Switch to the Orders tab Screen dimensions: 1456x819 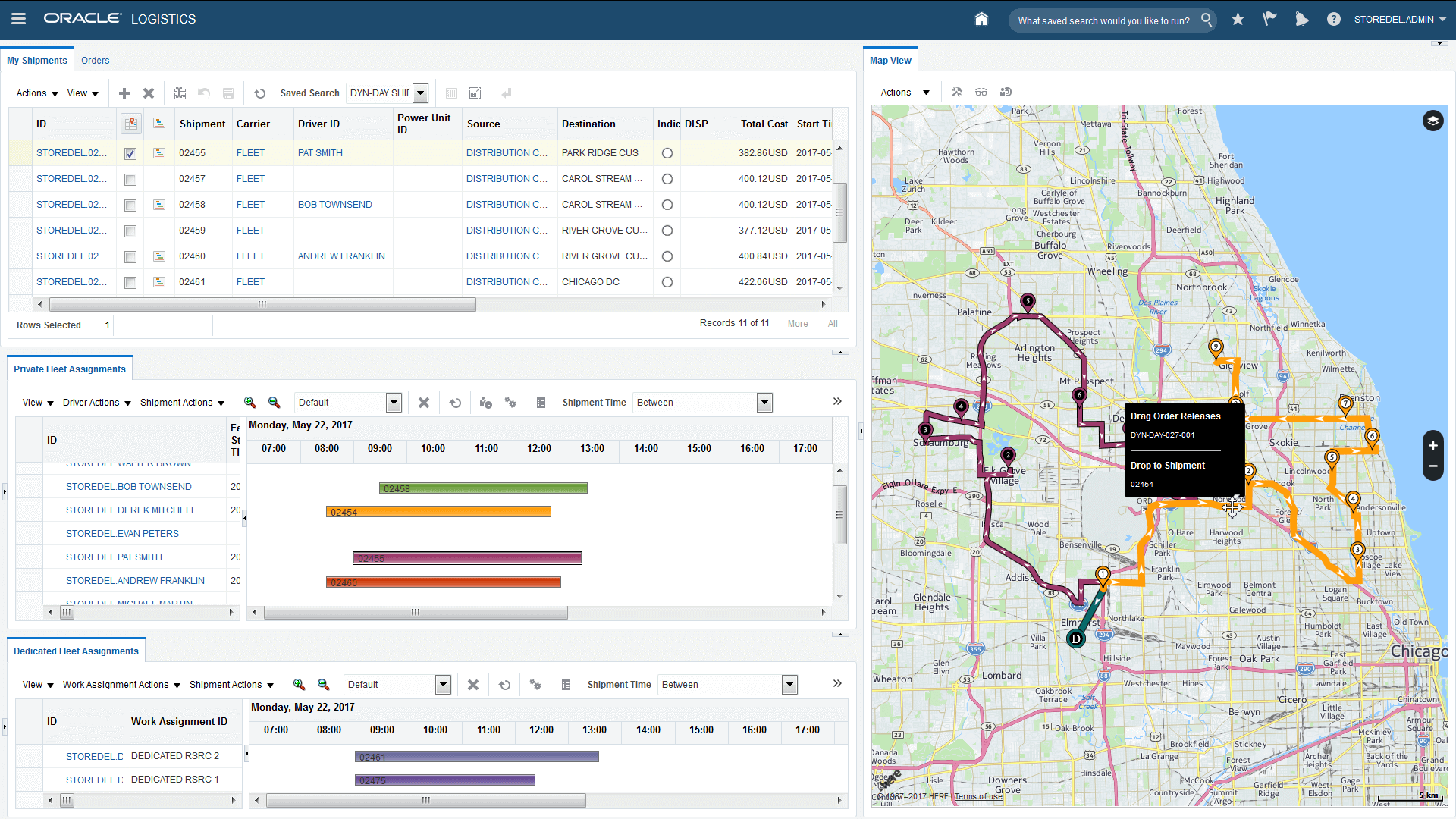pos(95,61)
